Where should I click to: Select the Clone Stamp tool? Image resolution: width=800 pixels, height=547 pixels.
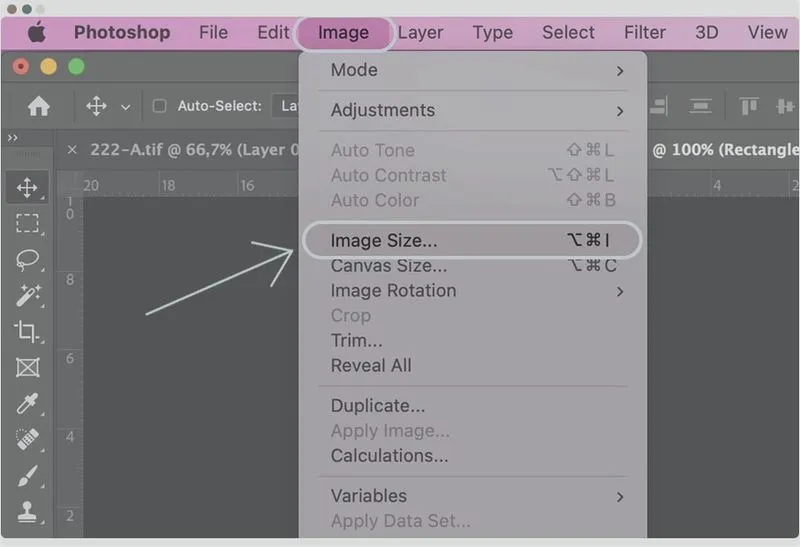[27, 512]
